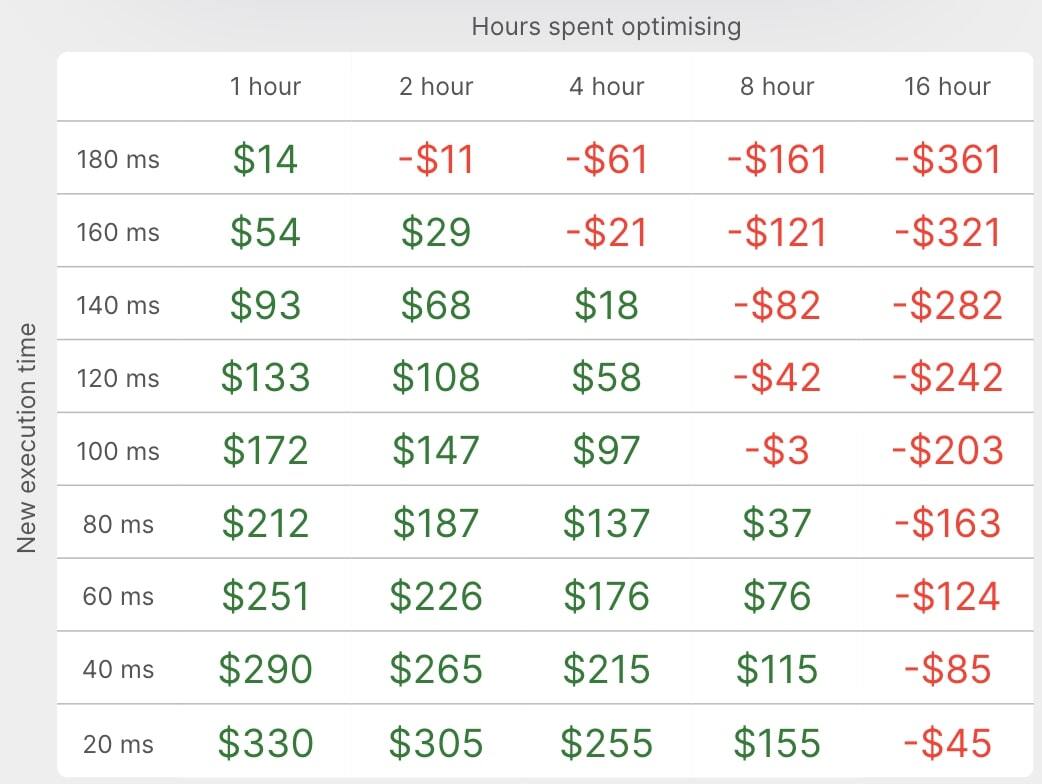The width and height of the screenshot is (1042, 784).
Task: Click the 1 hour column header
Action: [x=265, y=86]
